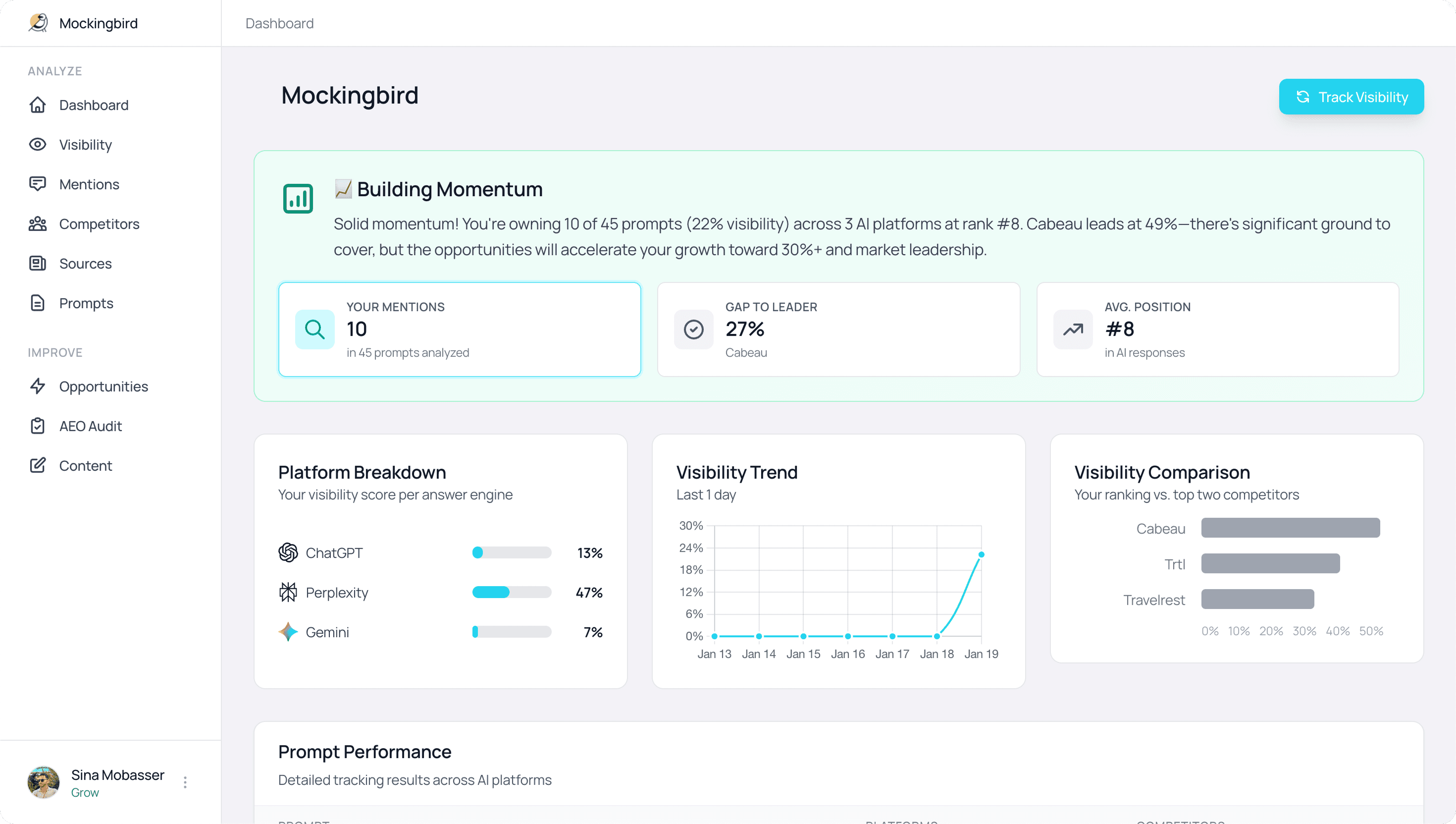The image size is (1456, 824).
Task: Click the Dashboard home icon in sidebar
Action: 37,105
